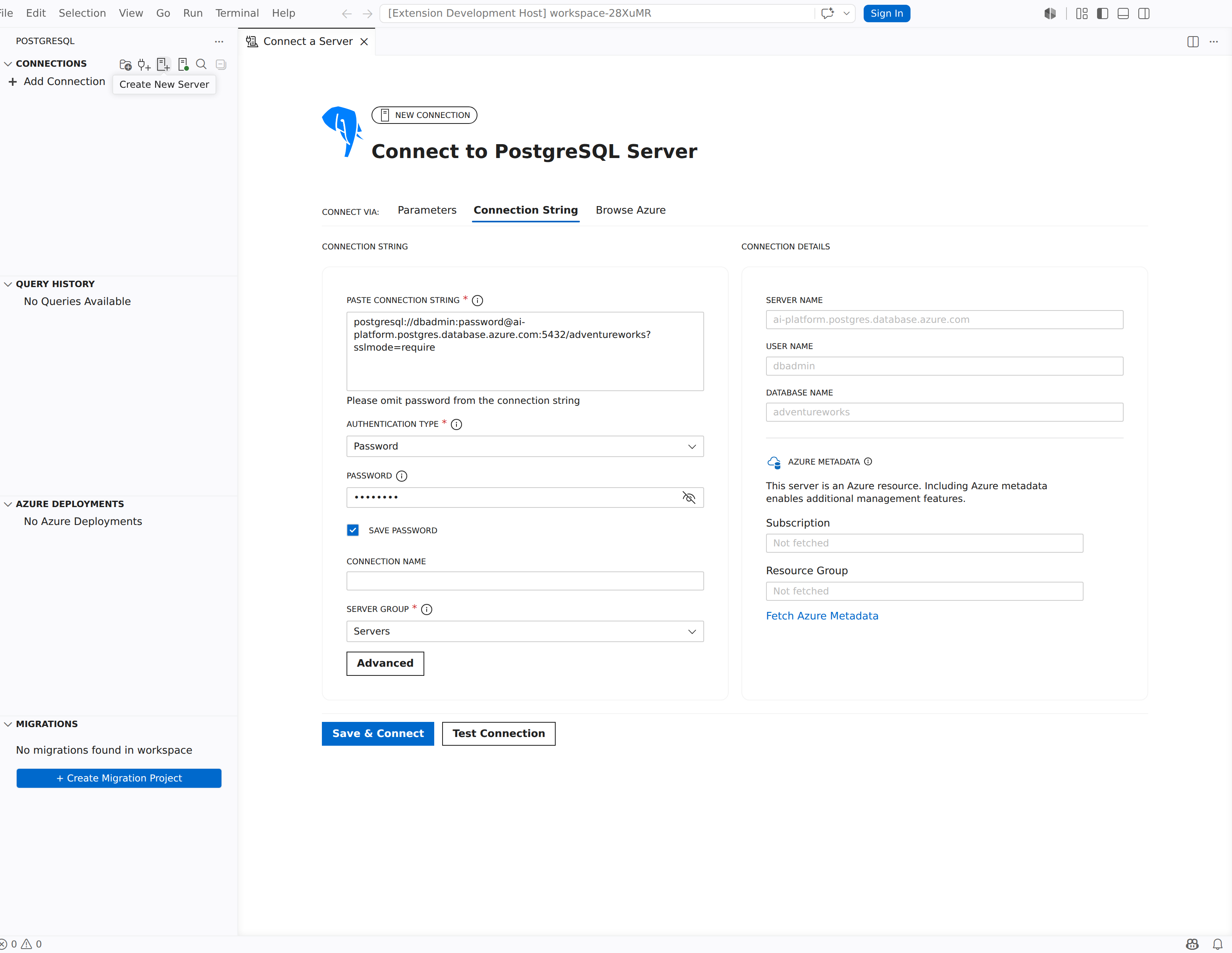Click the Add Connection plug icon
This screenshot has width=1232, height=953.
pos(144,64)
